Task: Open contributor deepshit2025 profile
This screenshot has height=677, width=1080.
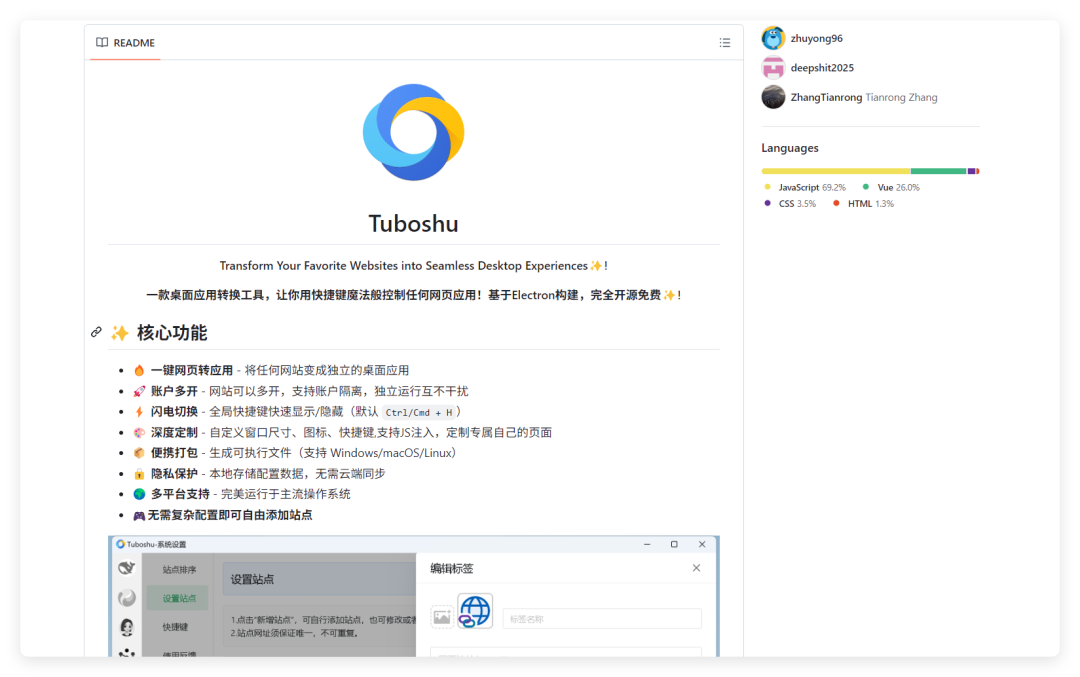Action: coord(822,67)
